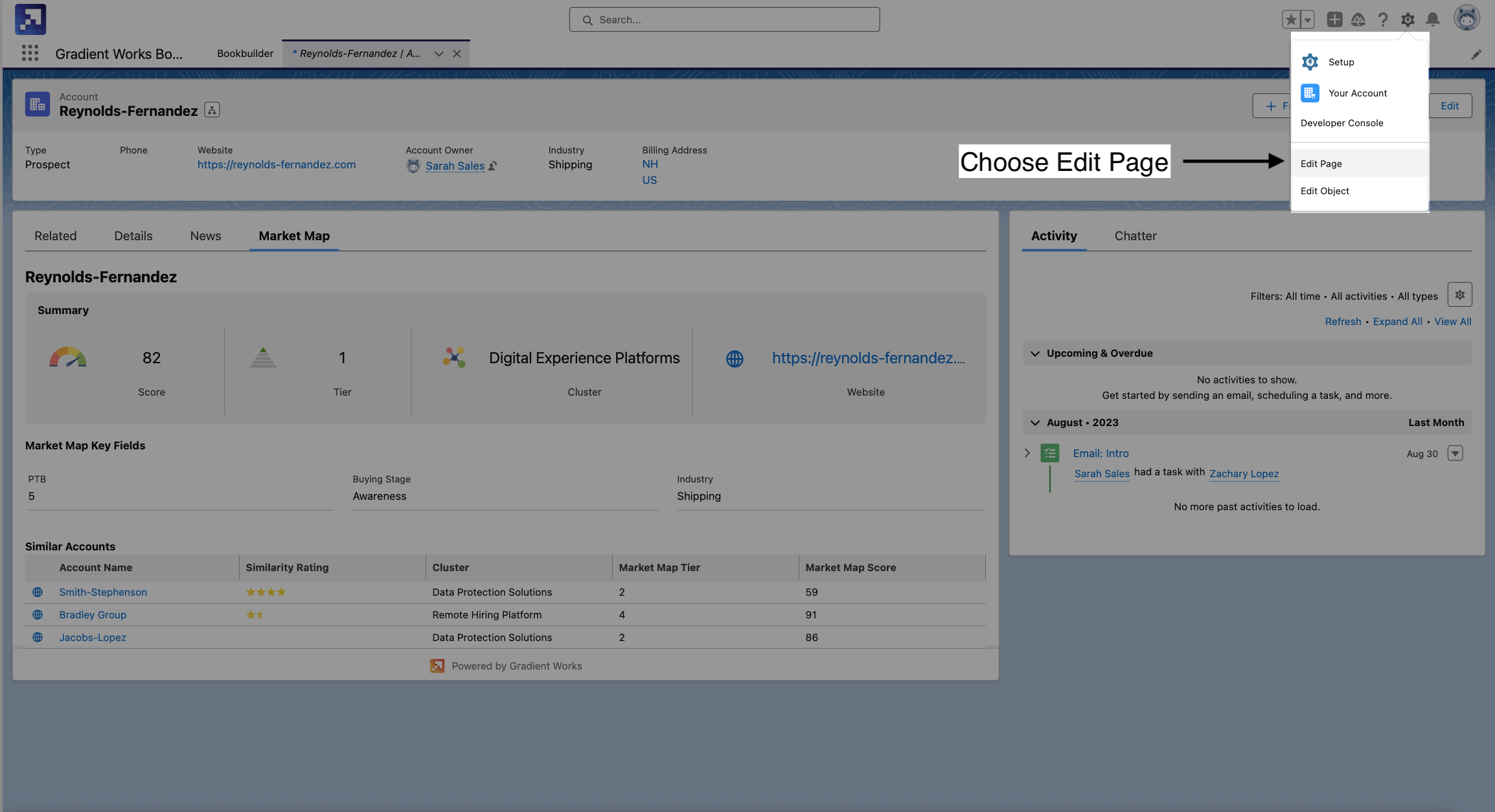This screenshot has height=812, width=1495.
Task: Click the change owner icon near Sarah Sales
Action: 493,166
